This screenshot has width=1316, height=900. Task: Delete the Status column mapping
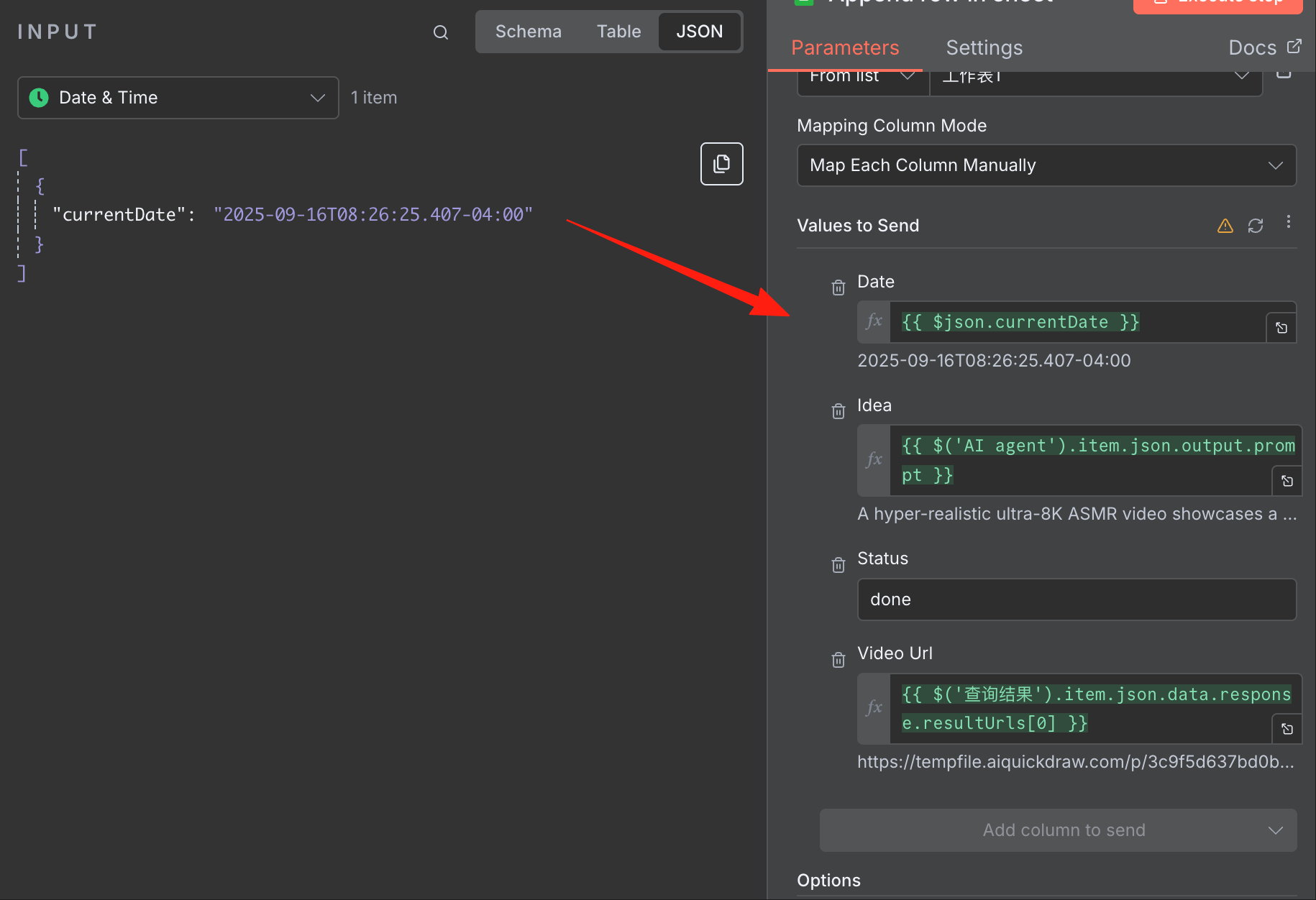838,565
